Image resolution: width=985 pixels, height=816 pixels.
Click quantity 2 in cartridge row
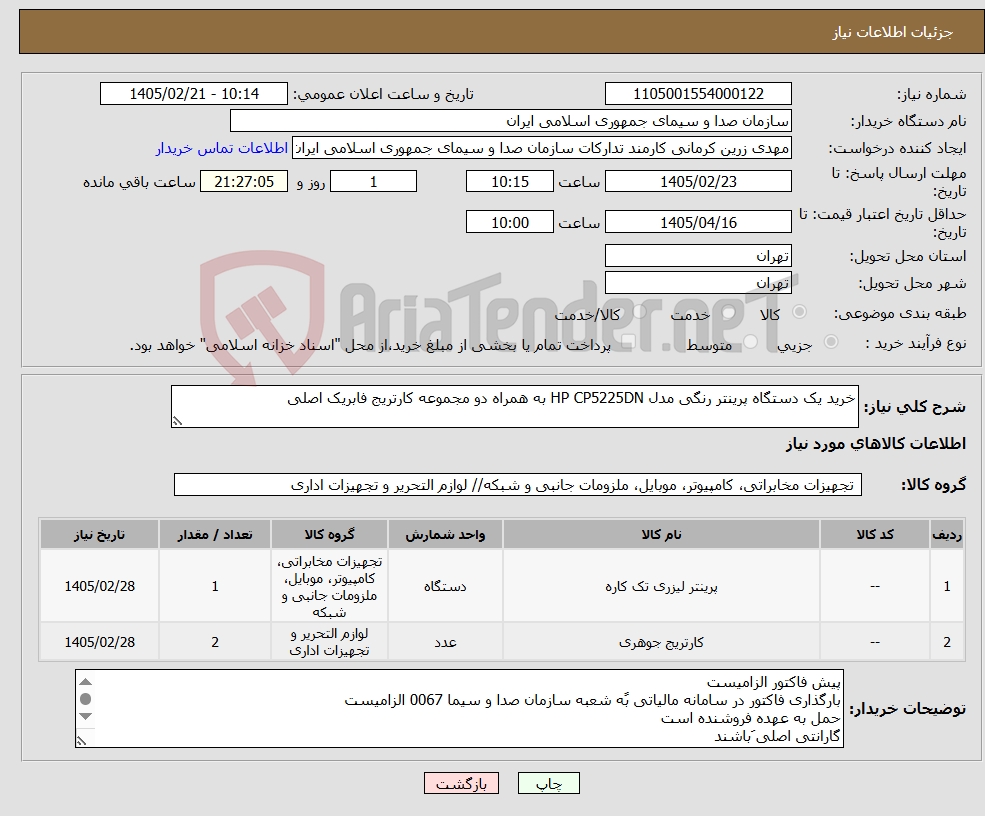click(x=215, y=642)
